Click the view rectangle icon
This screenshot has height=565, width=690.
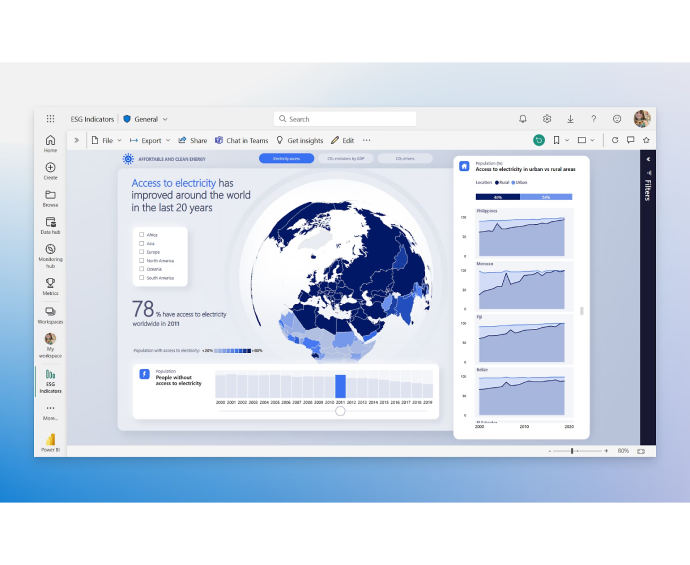click(582, 140)
